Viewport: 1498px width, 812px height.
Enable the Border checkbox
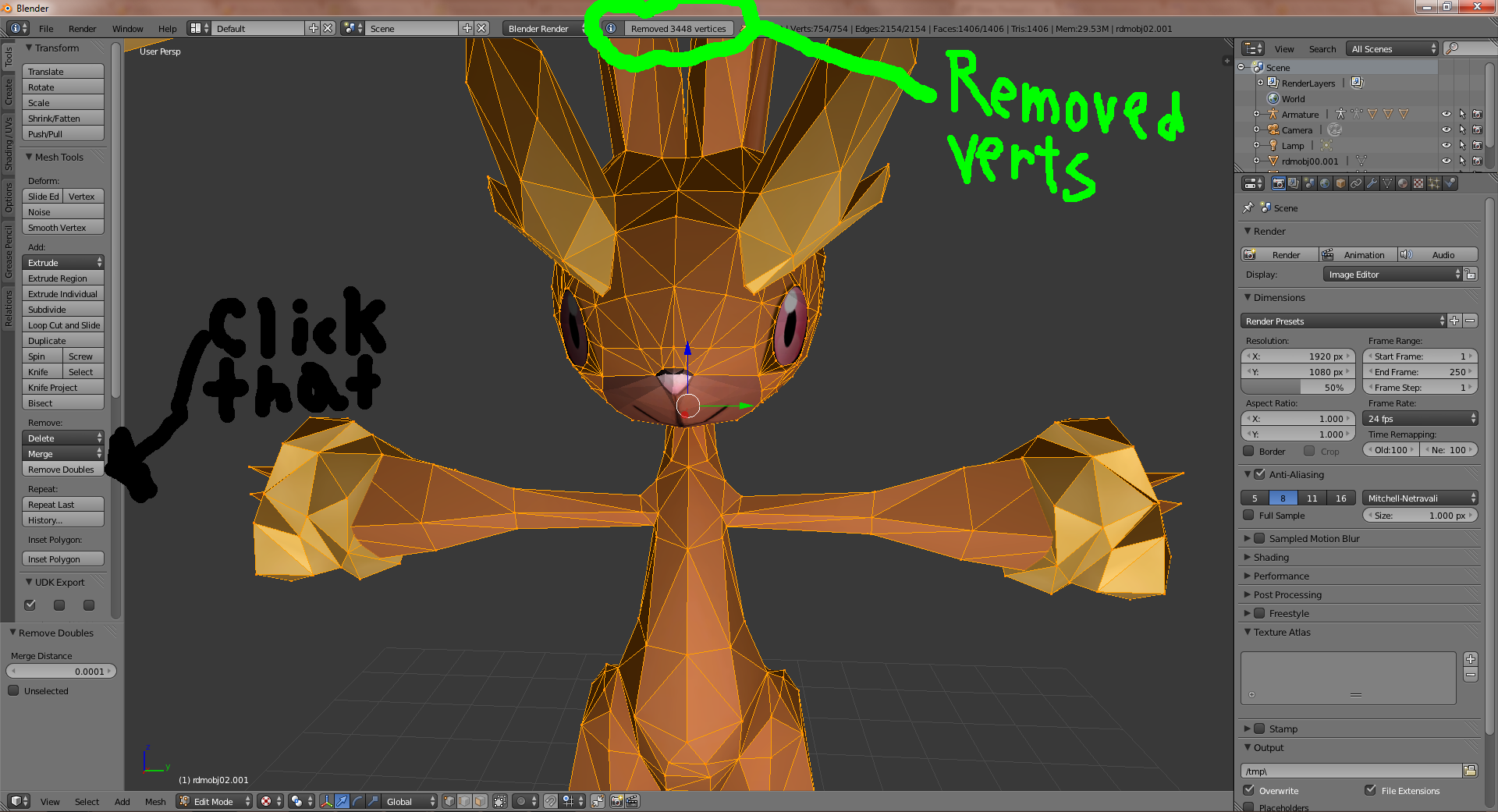(1248, 451)
